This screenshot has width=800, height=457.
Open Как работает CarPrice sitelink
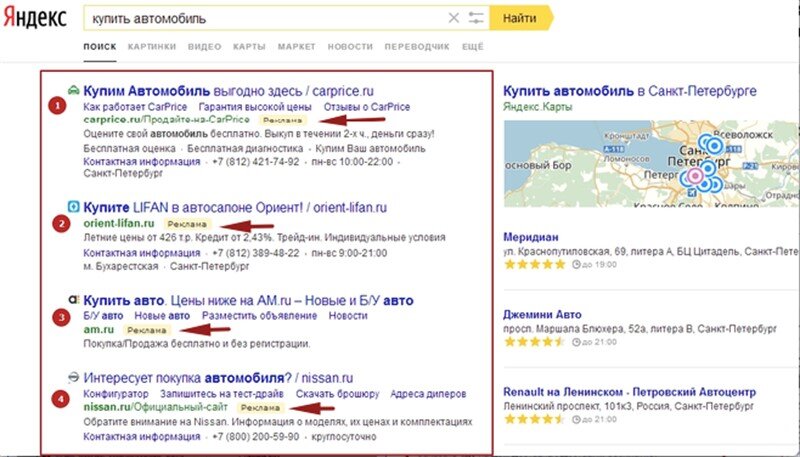(x=135, y=107)
